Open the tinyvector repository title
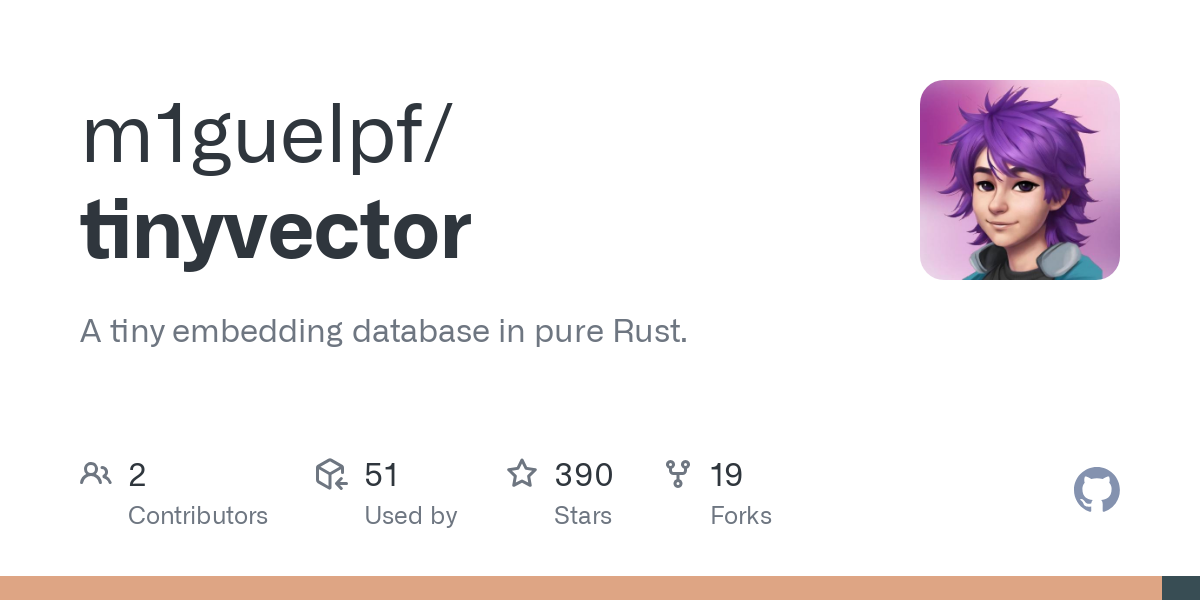Image resolution: width=1200 pixels, height=600 pixels. point(275,231)
